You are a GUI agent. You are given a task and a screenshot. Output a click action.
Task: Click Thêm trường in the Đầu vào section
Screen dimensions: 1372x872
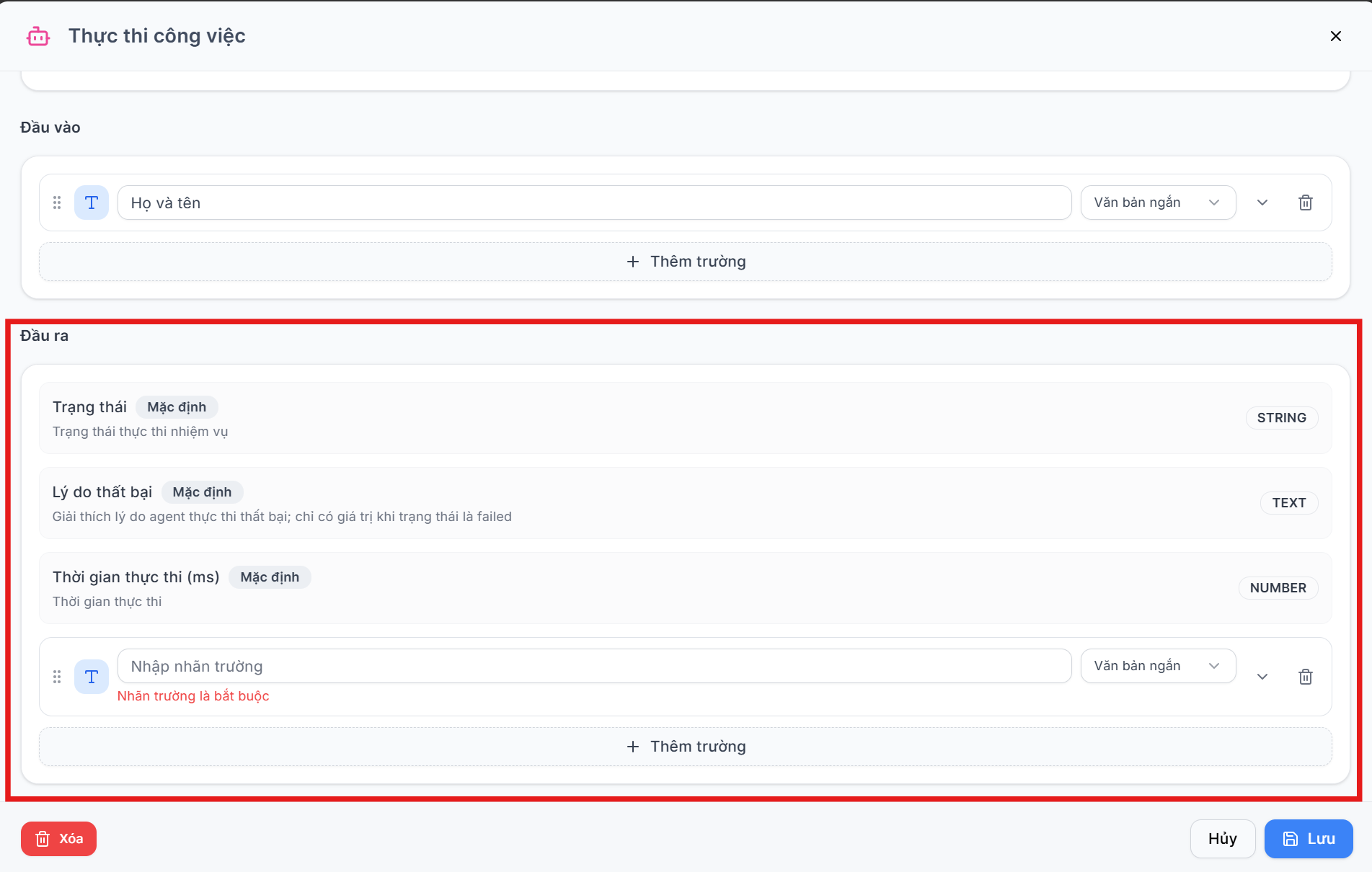click(x=686, y=262)
